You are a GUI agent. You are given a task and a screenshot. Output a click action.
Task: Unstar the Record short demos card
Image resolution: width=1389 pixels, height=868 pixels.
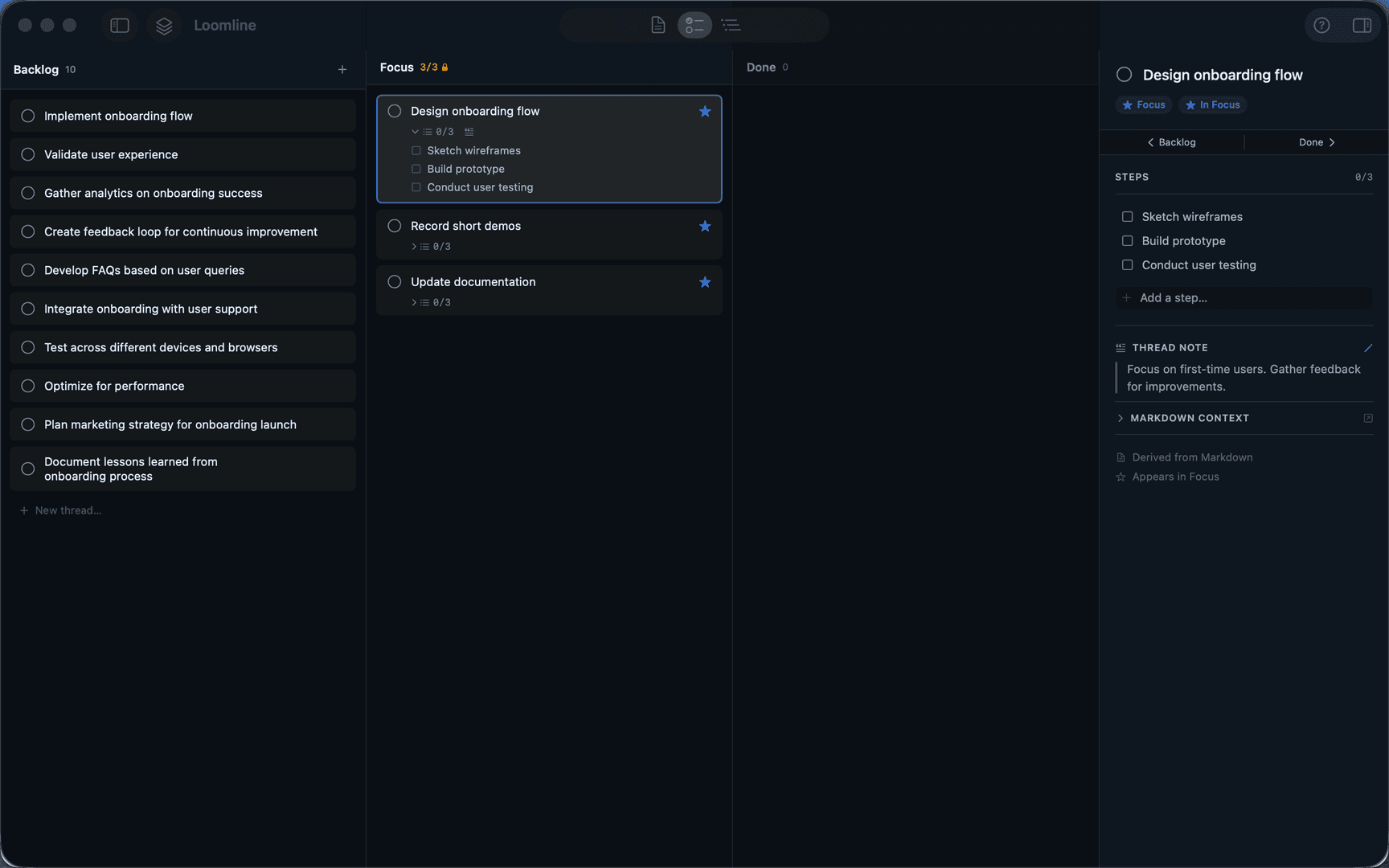[x=705, y=226]
